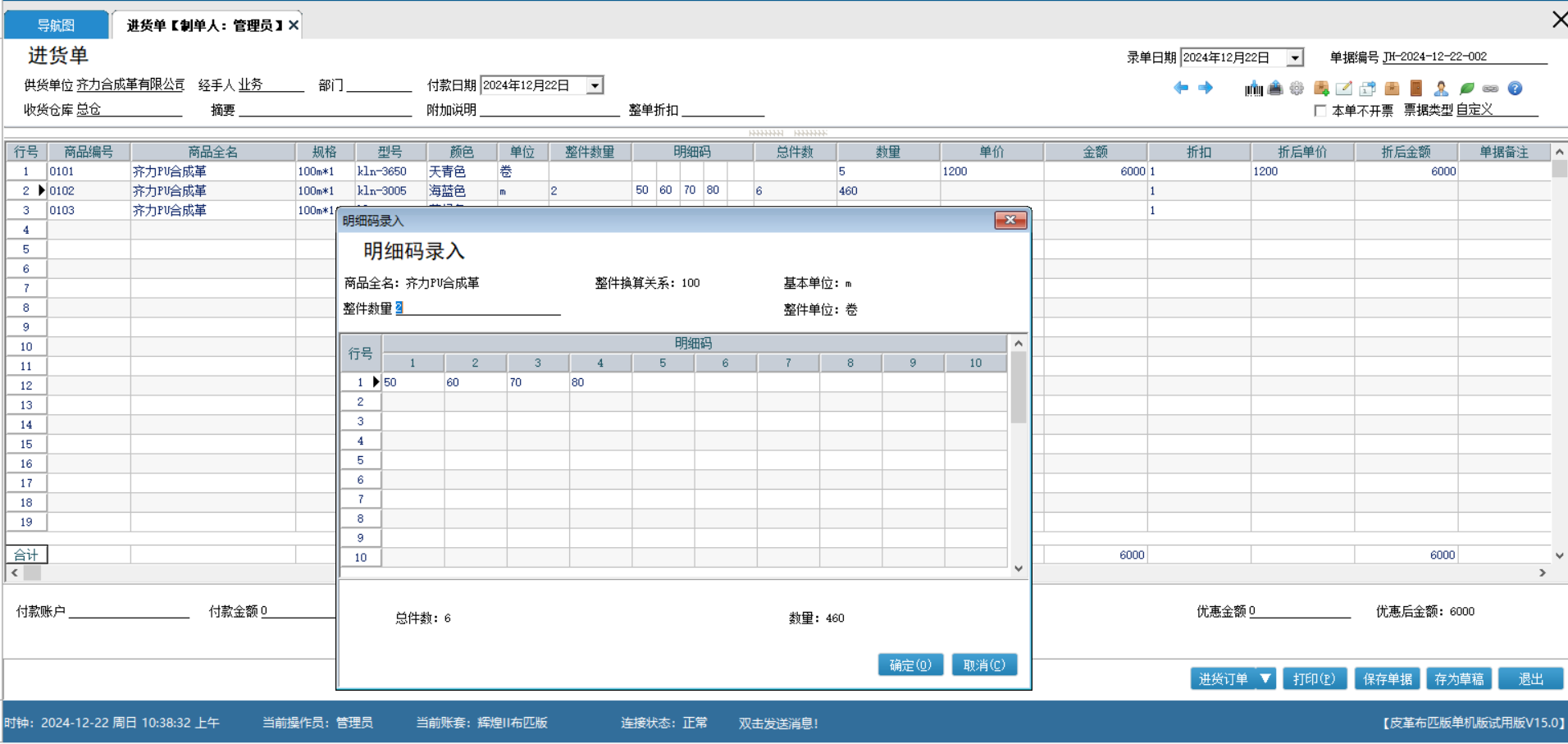Open the 录单日期 date dropdown
The width and height of the screenshot is (1568, 744).
1294,57
